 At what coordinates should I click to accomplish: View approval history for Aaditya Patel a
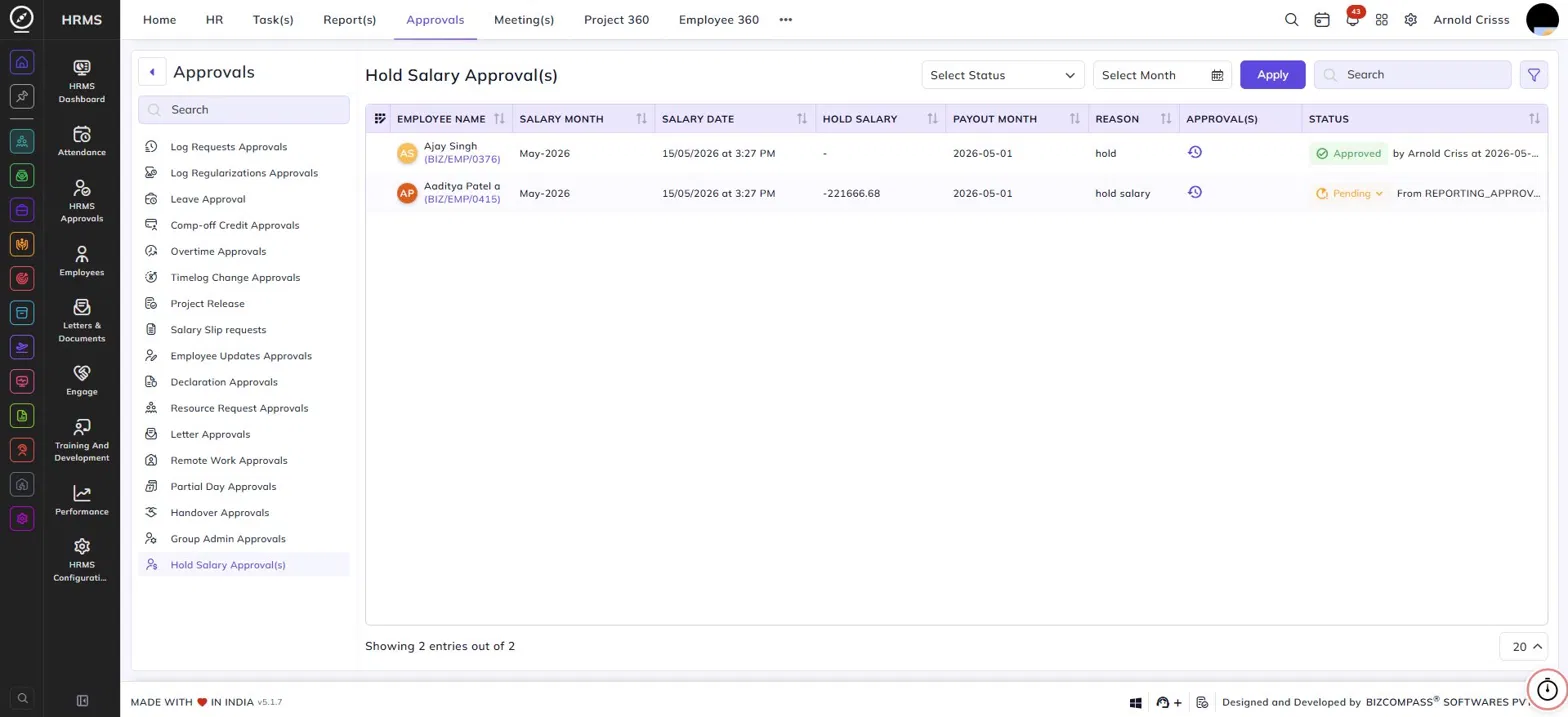pyautogui.click(x=1194, y=192)
